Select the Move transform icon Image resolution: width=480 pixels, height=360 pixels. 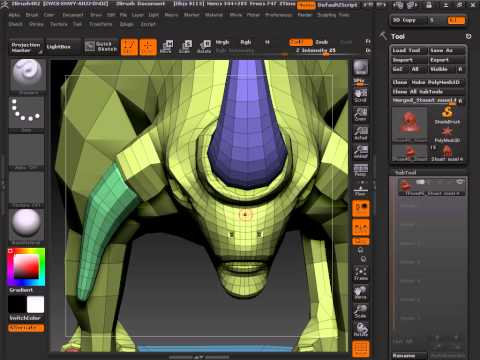click(x=166, y=47)
